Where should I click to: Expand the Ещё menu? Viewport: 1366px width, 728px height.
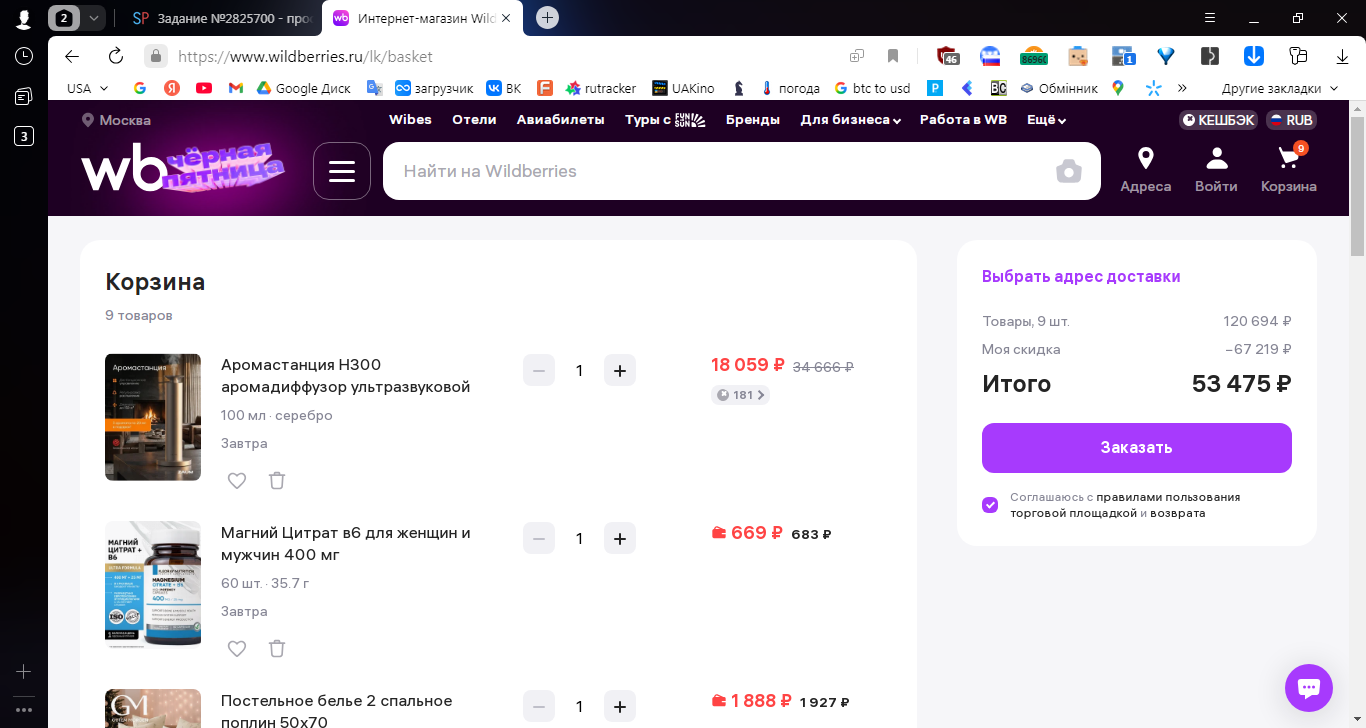point(1046,120)
